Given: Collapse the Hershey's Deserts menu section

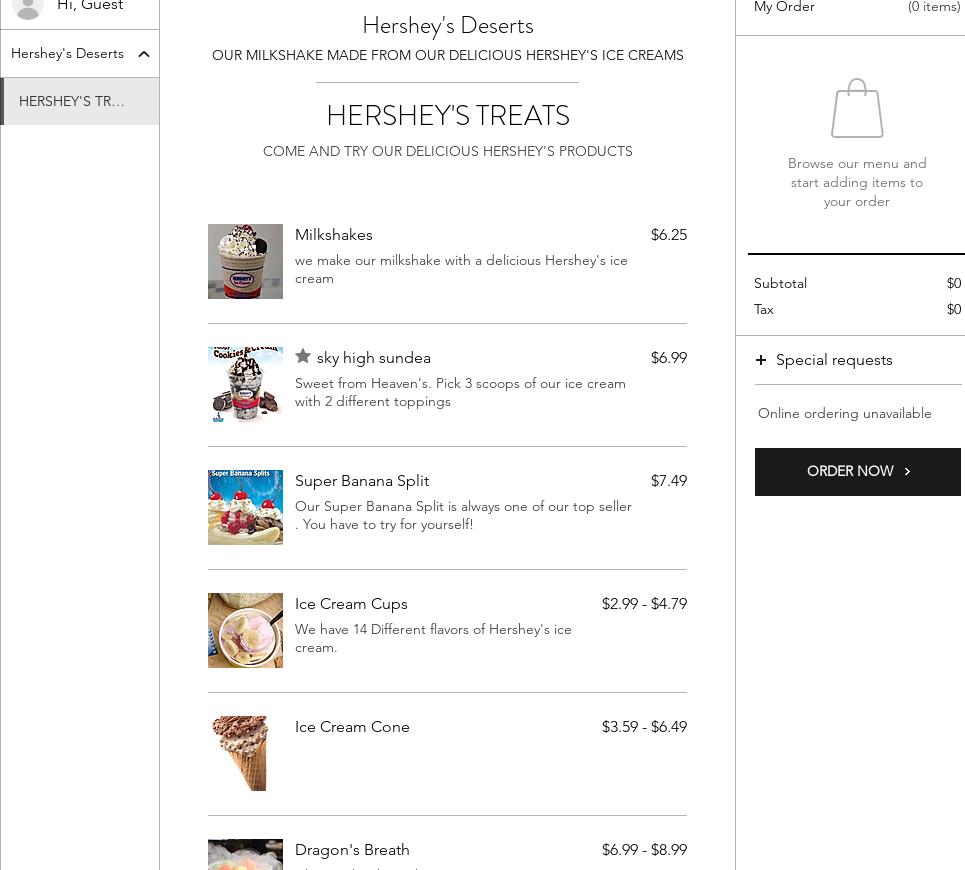Looking at the screenshot, I should (144, 54).
